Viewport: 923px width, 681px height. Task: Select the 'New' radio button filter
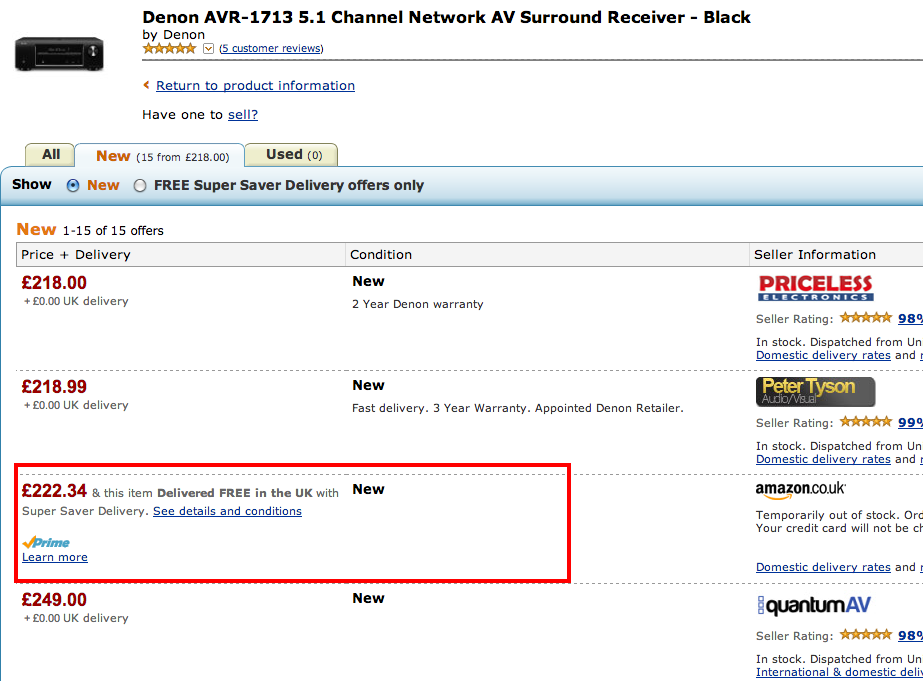[x=73, y=185]
